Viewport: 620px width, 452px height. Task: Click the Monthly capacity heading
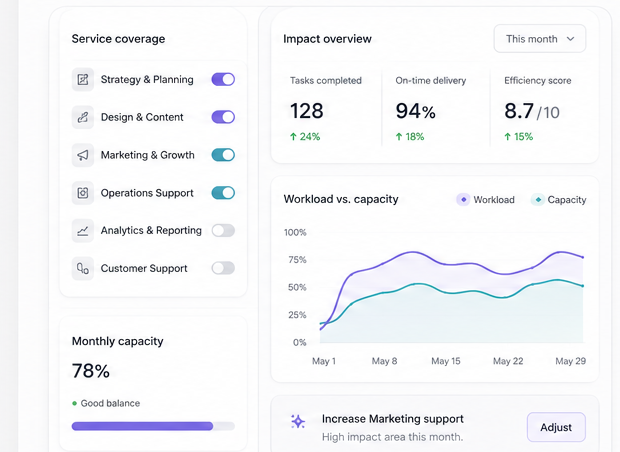[x=117, y=341]
